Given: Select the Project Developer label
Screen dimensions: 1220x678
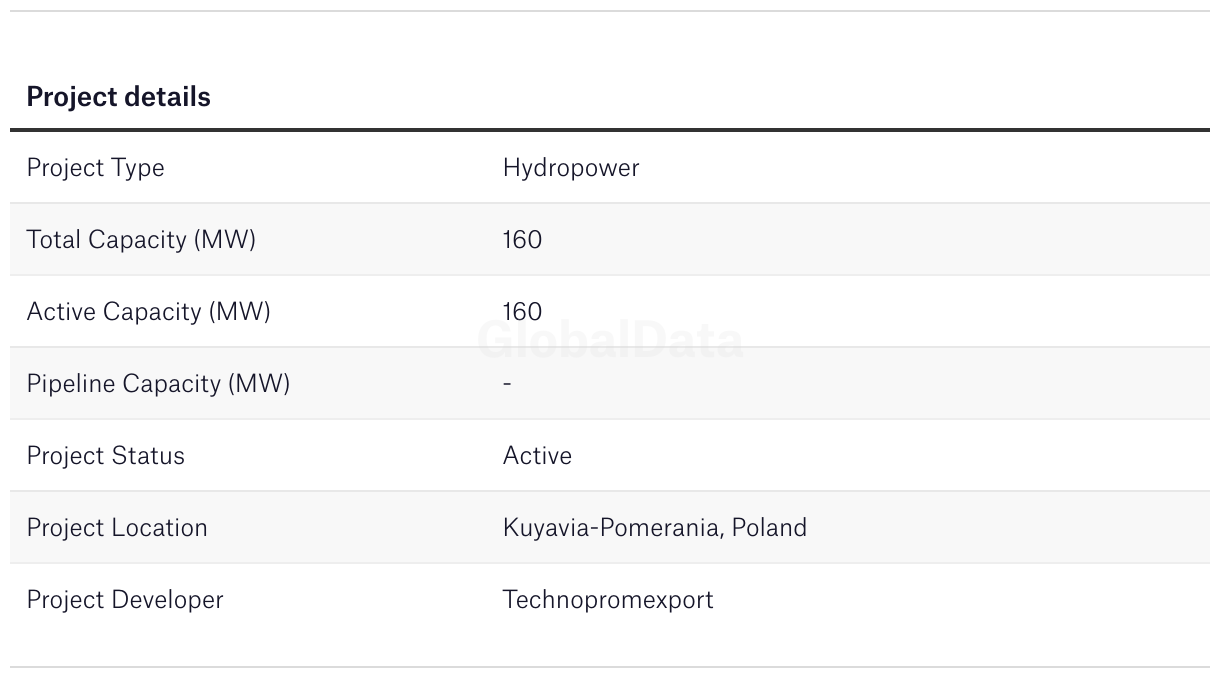Looking at the screenshot, I should [x=125, y=600].
